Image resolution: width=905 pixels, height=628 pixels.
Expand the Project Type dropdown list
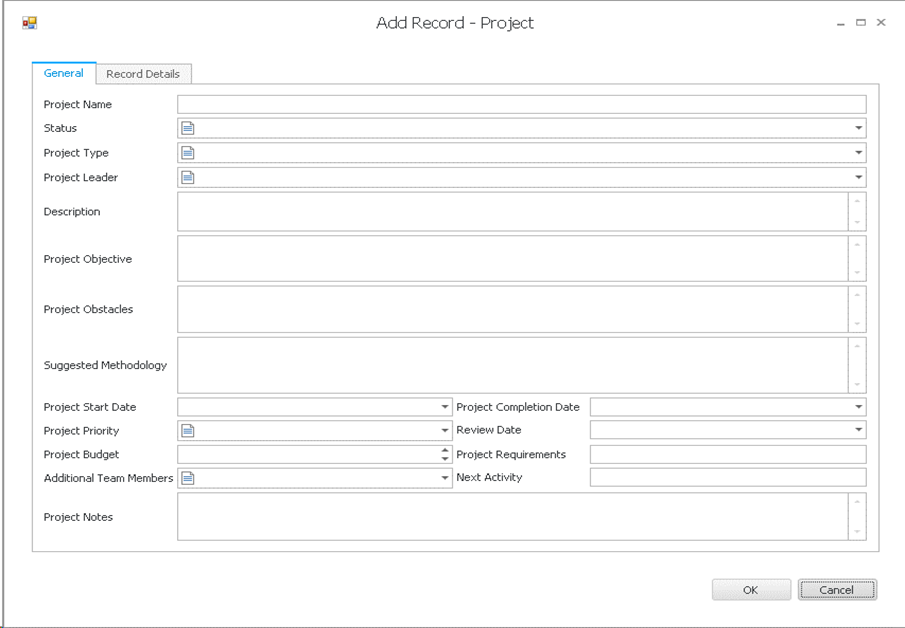point(858,153)
